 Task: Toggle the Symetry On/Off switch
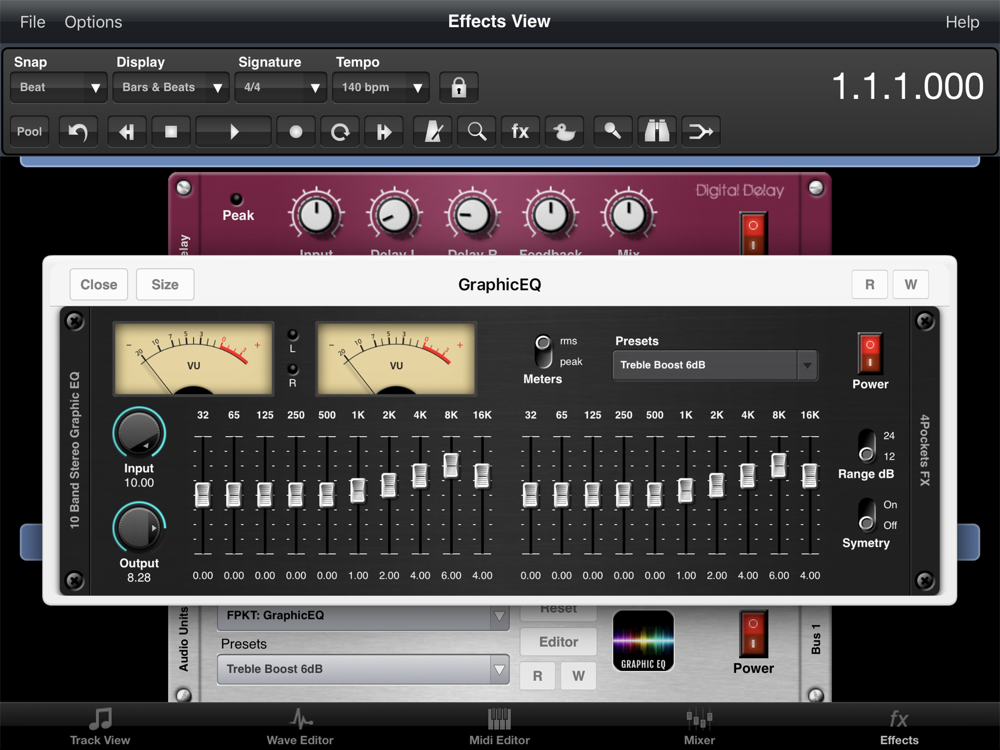pyautogui.click(x=866, y=515)
